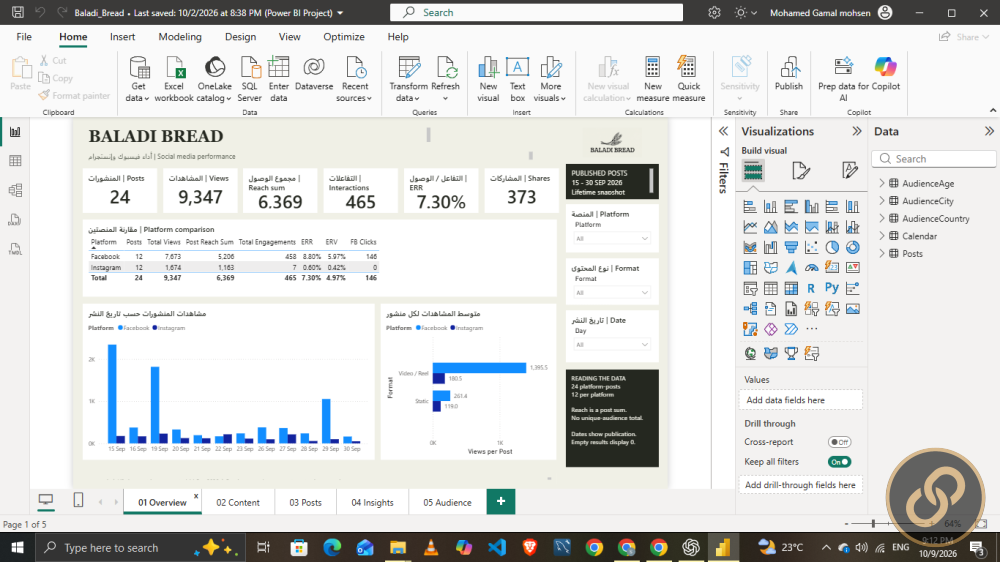Switch to the Modeling ribbon tab

pyautogui.click(x=180, y=37)
